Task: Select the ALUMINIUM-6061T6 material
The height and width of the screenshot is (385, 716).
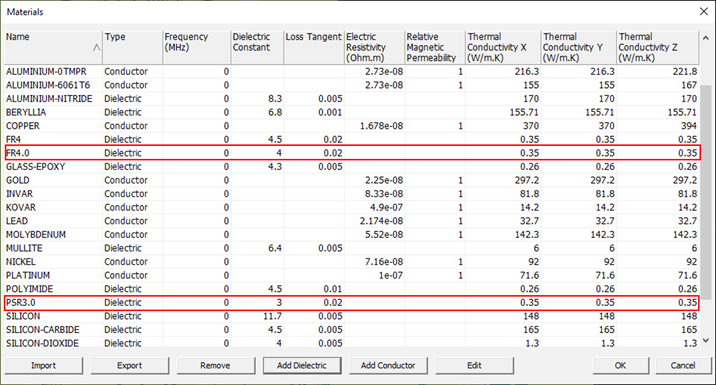Action: (x=352, y=85)
